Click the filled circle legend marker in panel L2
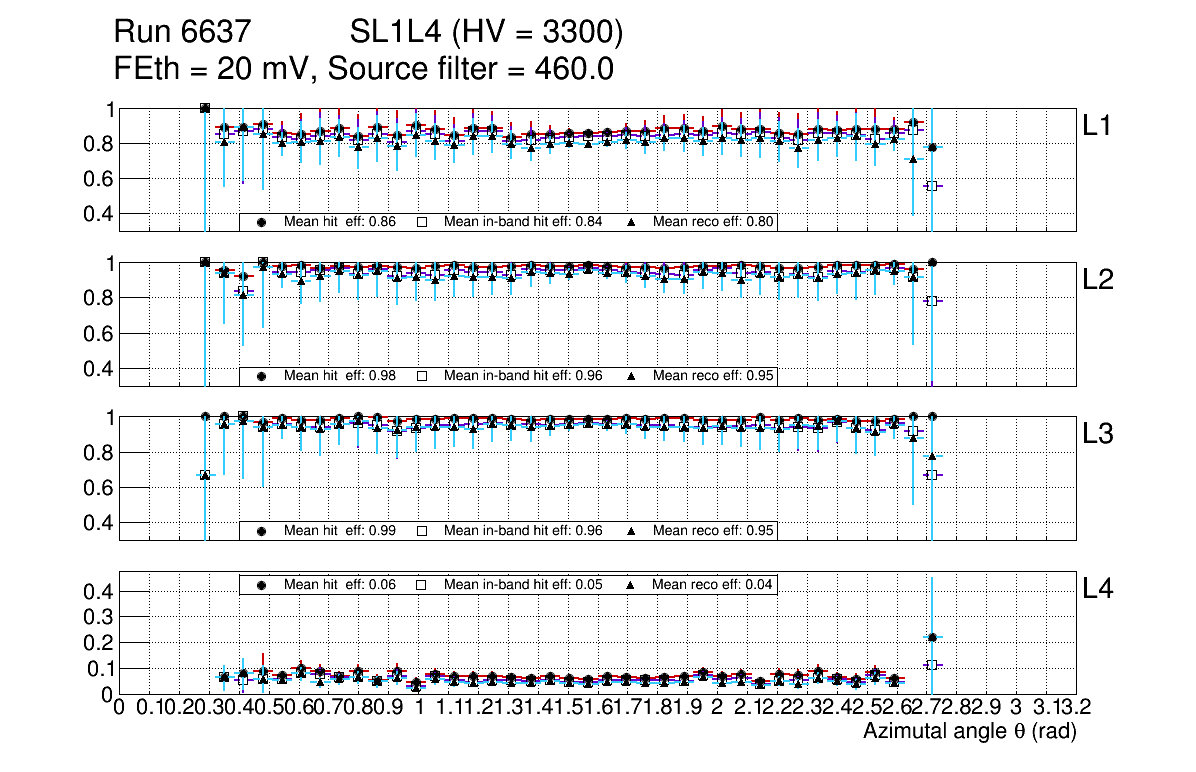The height and width of the screenshot is (772, 1196). (261, 376)
